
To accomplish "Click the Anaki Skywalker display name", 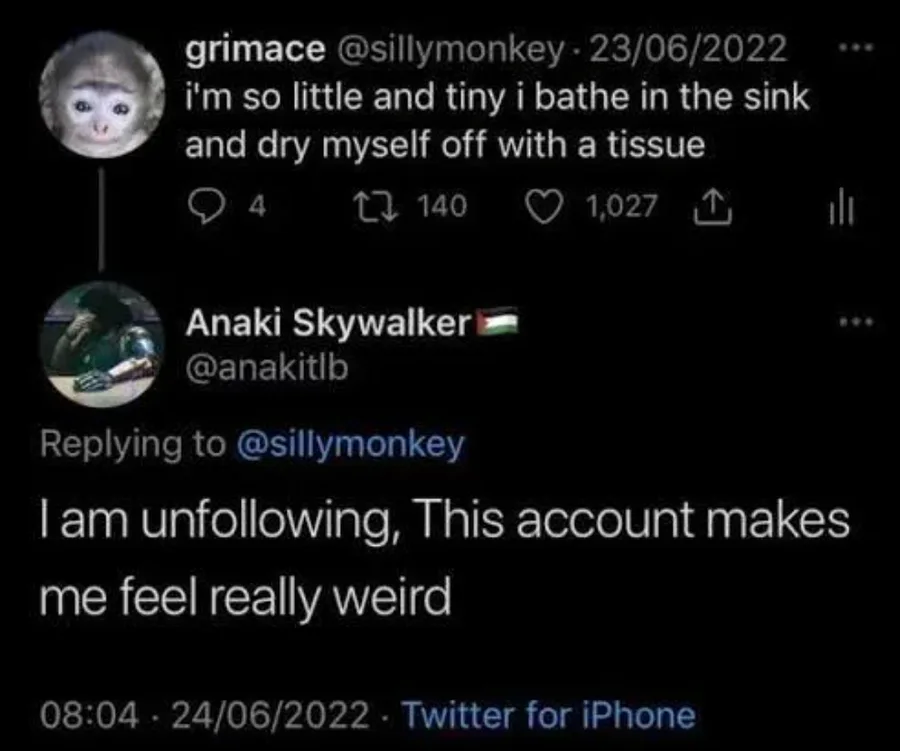I will coord(328,324).
